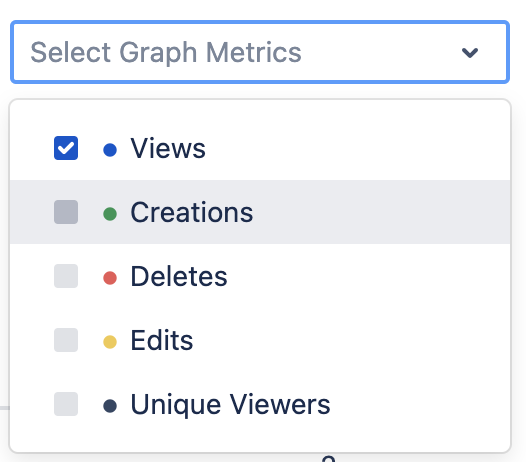Uncheck the Views checkbox
526x462 pixels.
[66, 148]
